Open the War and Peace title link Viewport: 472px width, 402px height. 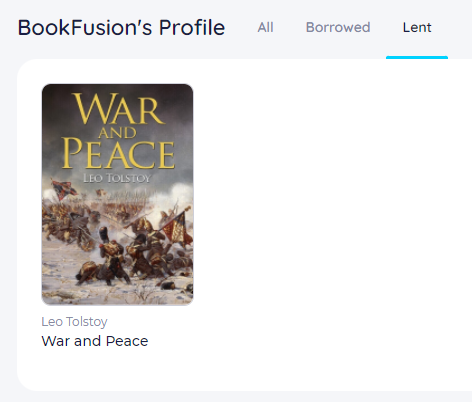pyautogui.click(x=95, y=341)
